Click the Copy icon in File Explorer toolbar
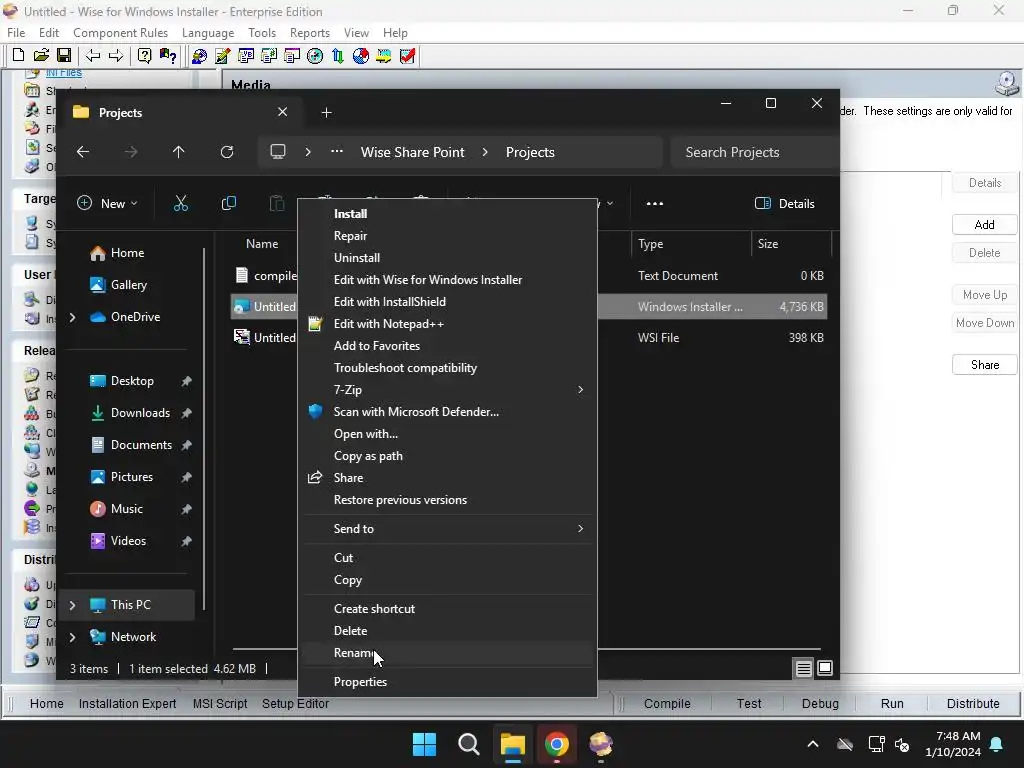 point(229,204)
